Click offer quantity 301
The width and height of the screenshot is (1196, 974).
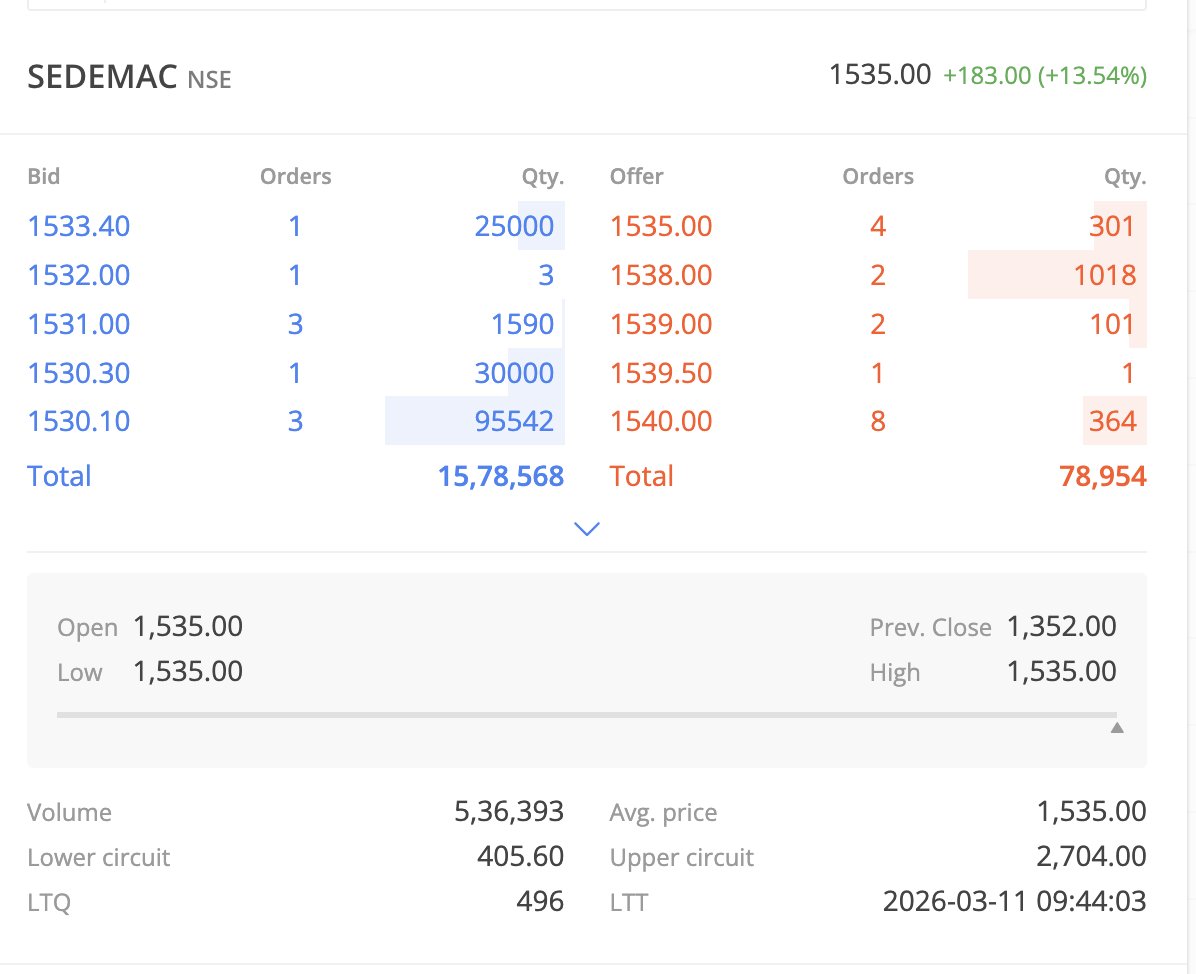coord(1112,226)
